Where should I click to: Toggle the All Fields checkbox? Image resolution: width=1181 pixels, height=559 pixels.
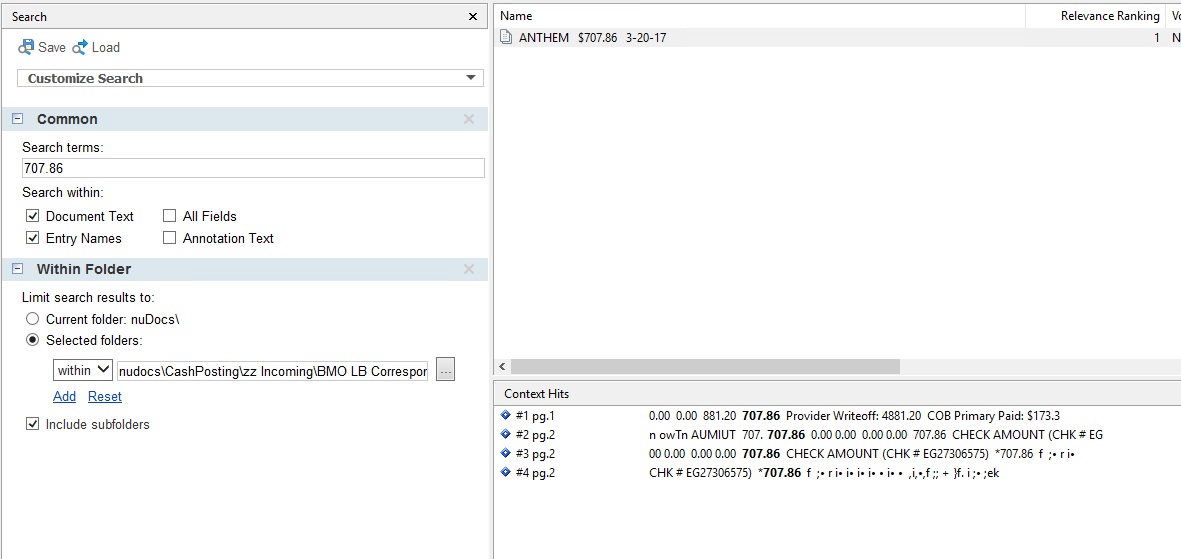169,216
